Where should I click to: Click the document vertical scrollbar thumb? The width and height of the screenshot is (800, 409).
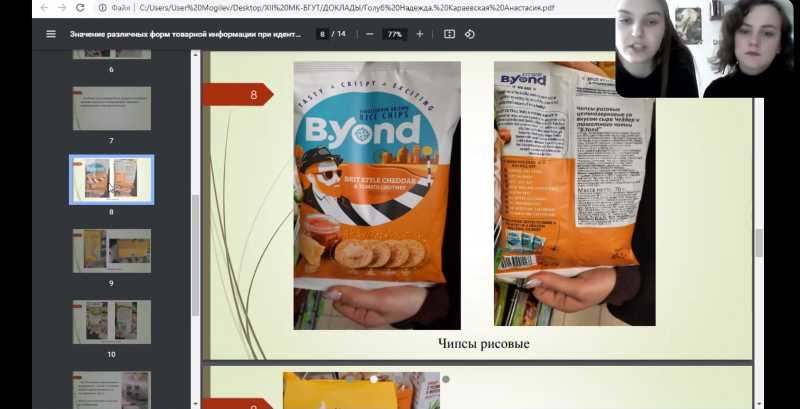(x=759, y=243)
